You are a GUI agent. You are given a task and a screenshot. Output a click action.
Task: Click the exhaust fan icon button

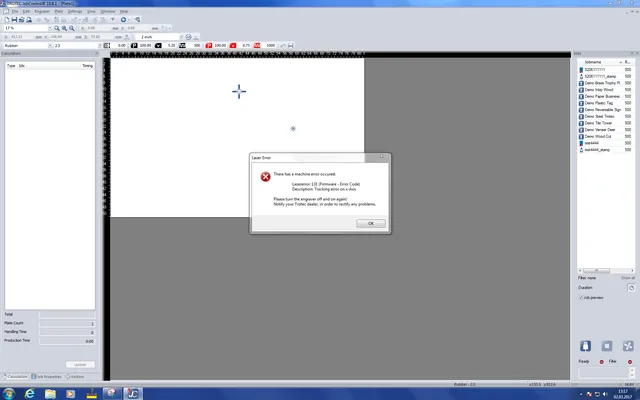(628, 345)
